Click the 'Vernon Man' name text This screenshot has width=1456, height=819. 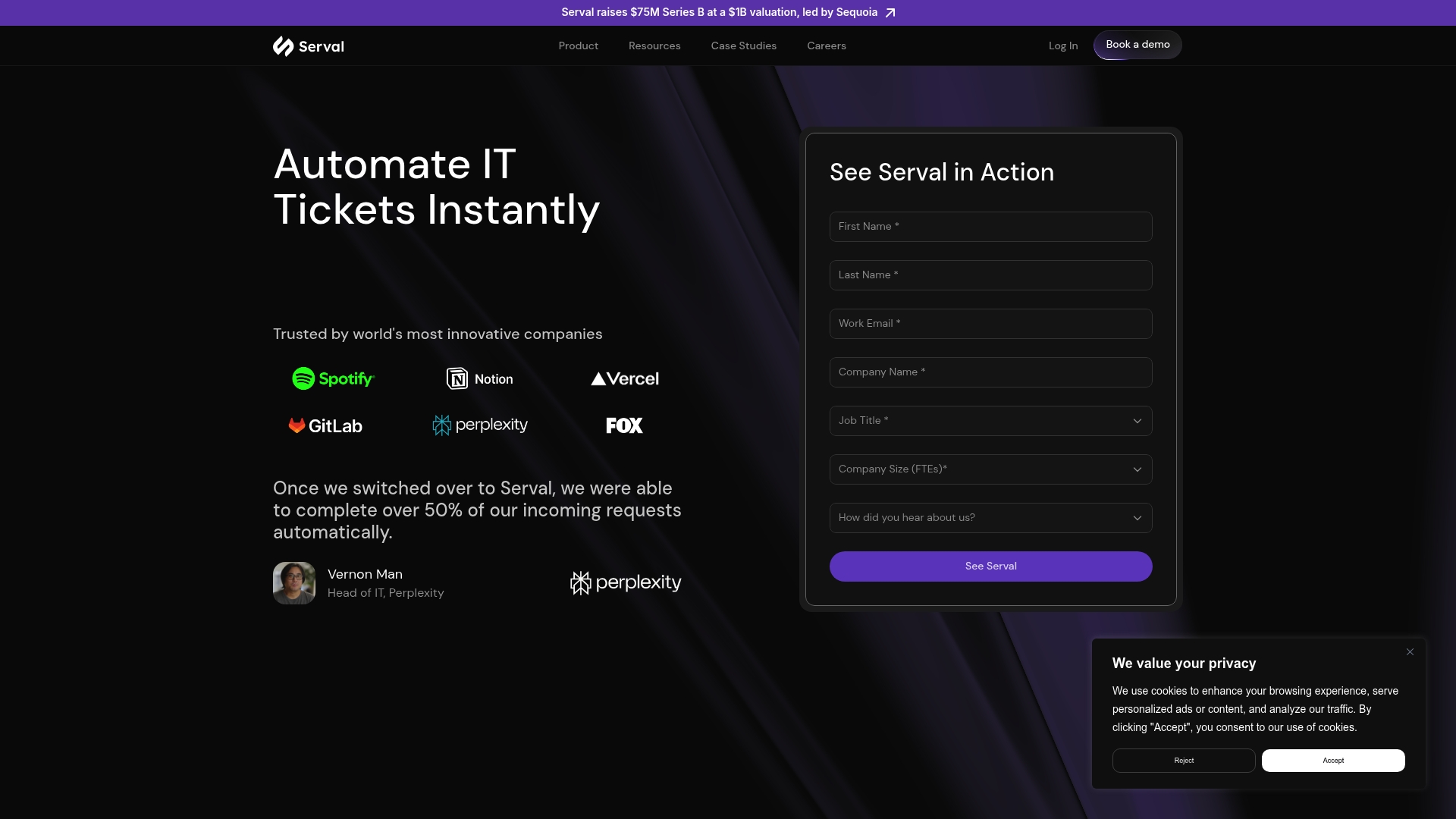365,574
